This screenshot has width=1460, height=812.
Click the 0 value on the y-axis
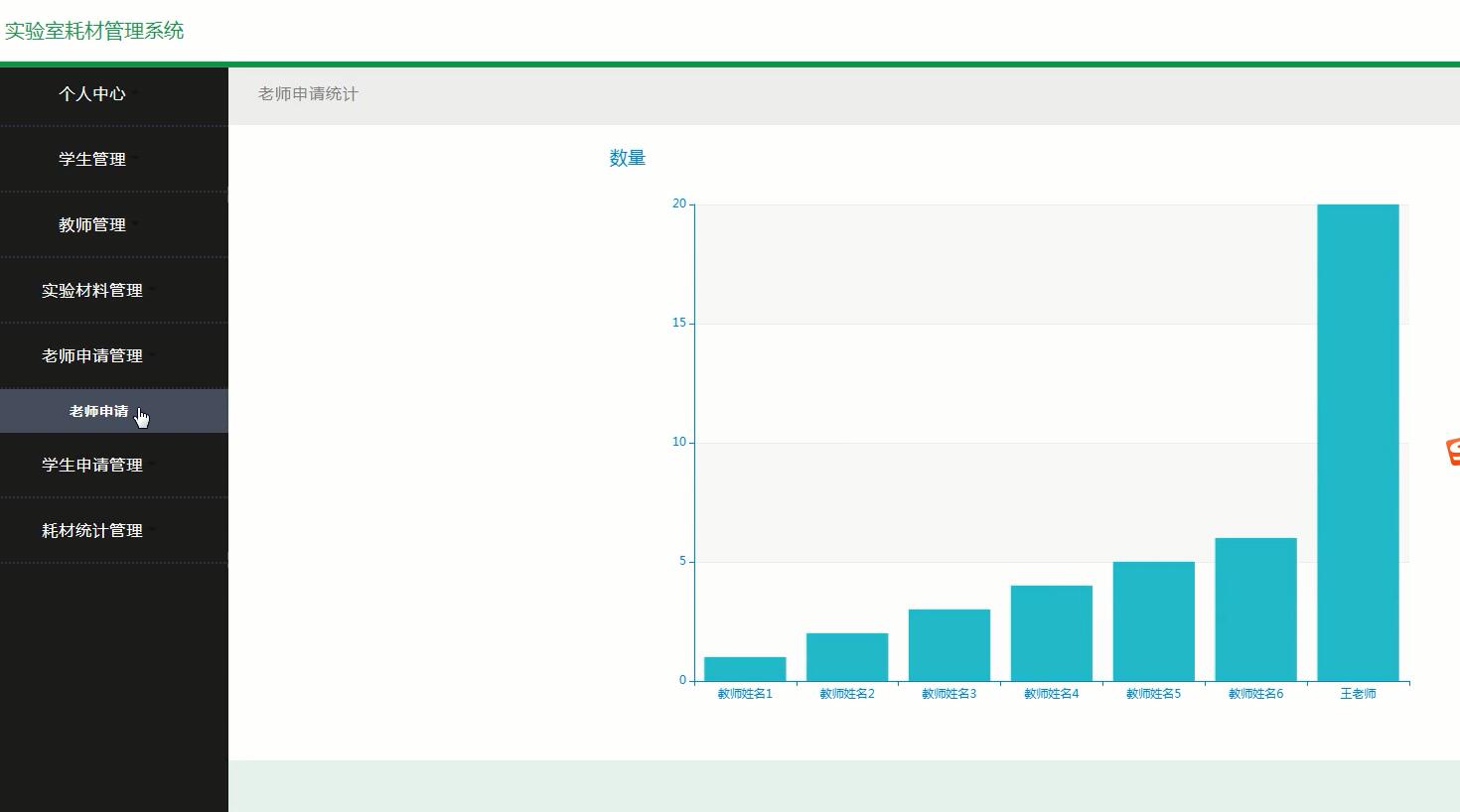click(683, 680)
